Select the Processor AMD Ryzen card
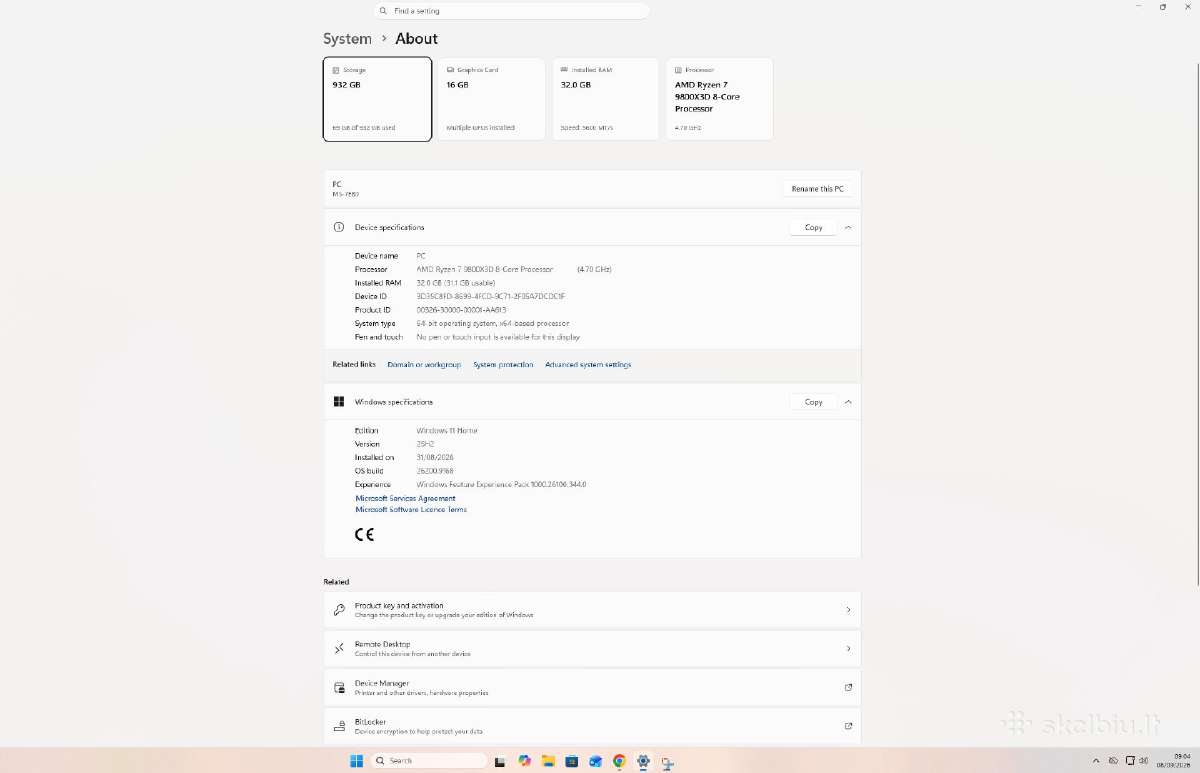The image size is (1200, 773). click(x=719, y=99)
